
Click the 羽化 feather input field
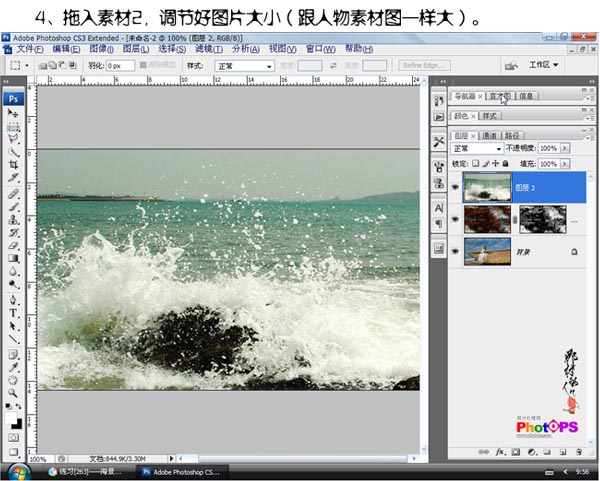coord(121,66)
